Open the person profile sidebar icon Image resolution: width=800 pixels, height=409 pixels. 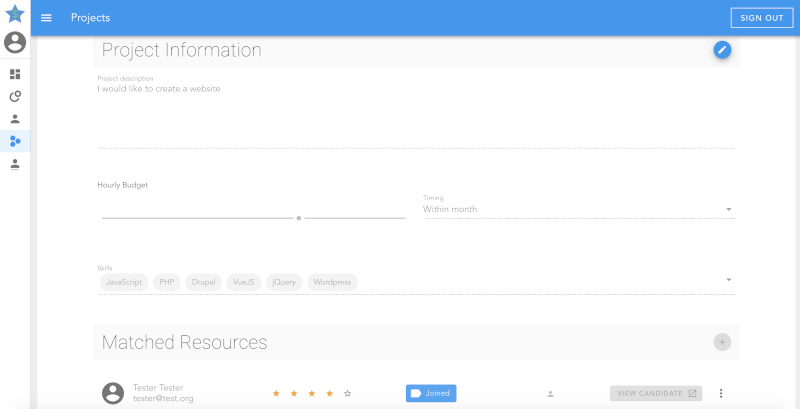(x=15, y=119)
